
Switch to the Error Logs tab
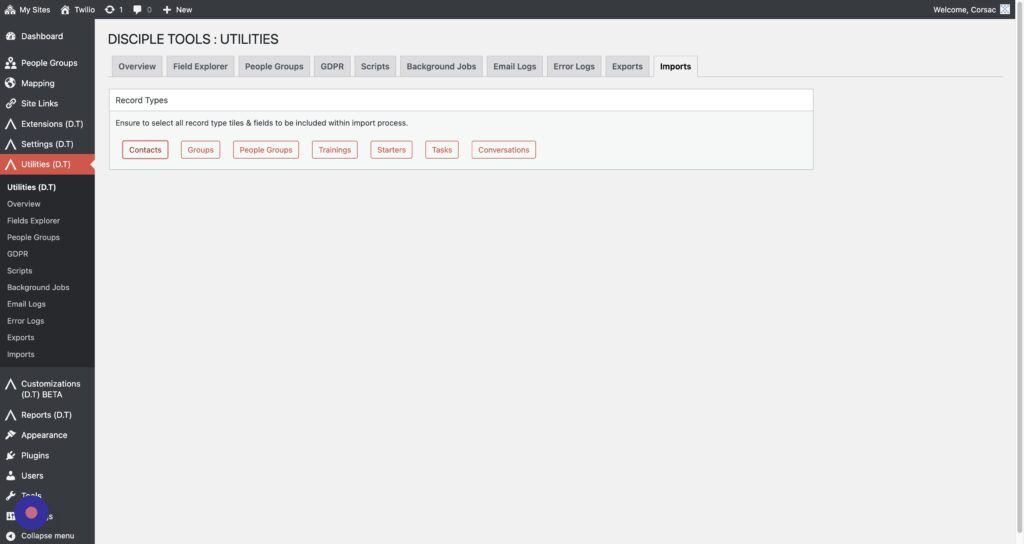[x=573, y=67]
